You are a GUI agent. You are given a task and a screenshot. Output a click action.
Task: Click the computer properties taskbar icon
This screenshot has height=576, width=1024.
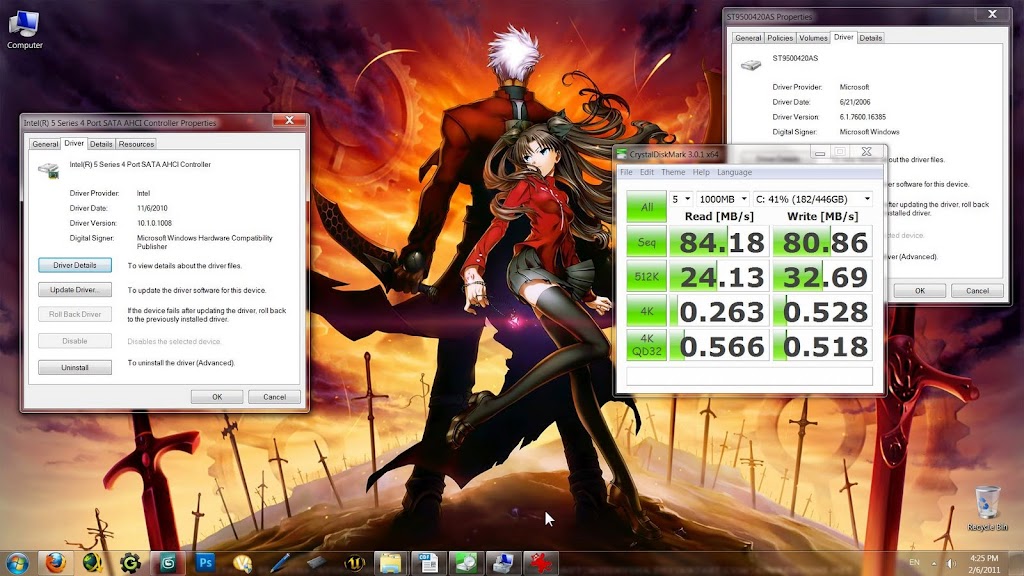(504, 562)
